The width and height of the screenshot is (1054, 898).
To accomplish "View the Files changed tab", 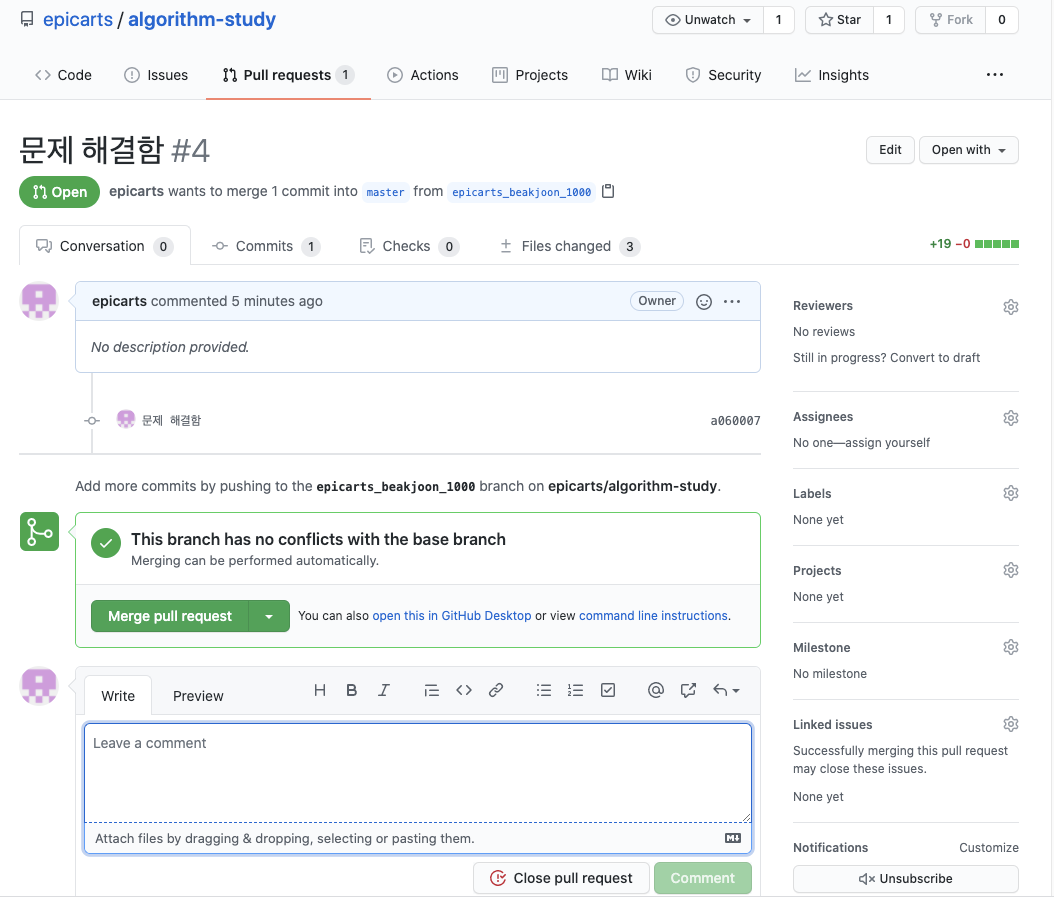I will 569,247.
